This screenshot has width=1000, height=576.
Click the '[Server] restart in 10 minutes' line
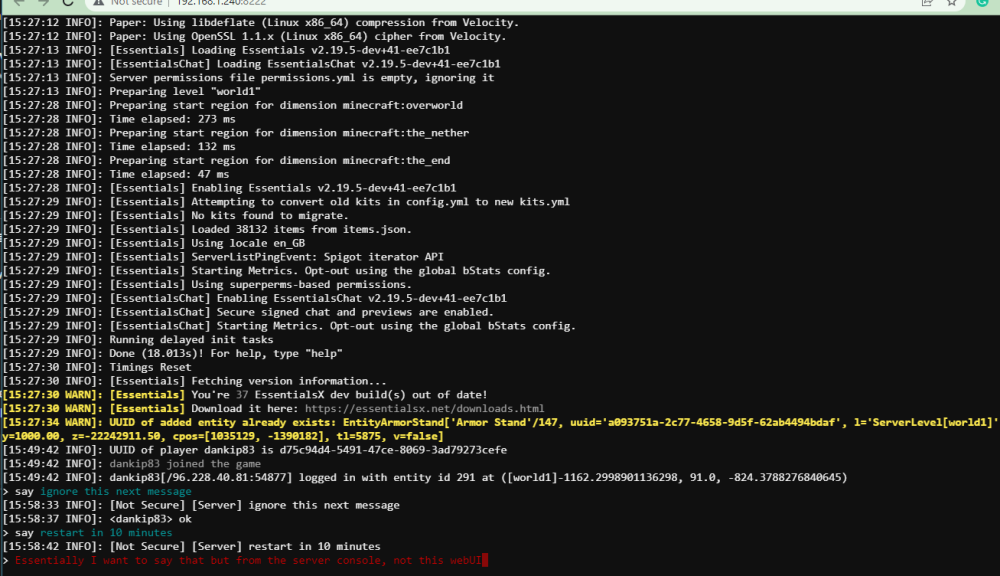pyautogui.click(x=192, y=547)
